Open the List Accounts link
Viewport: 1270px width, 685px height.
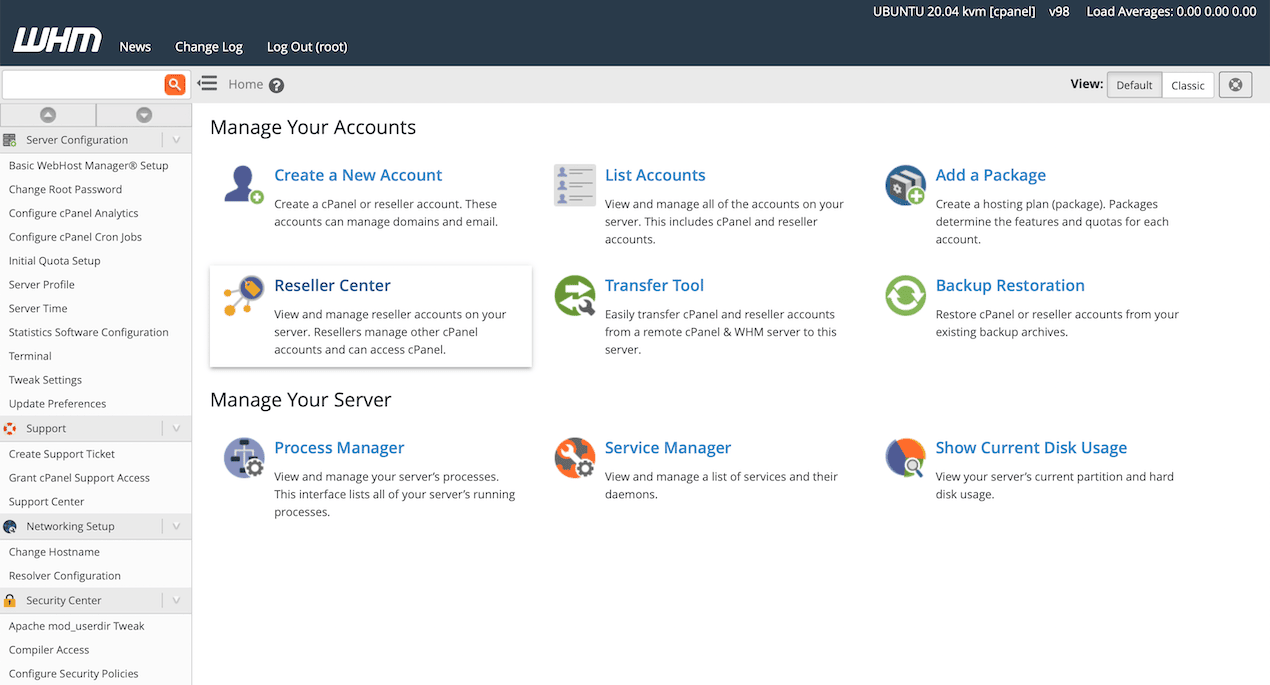pos(655,175)
